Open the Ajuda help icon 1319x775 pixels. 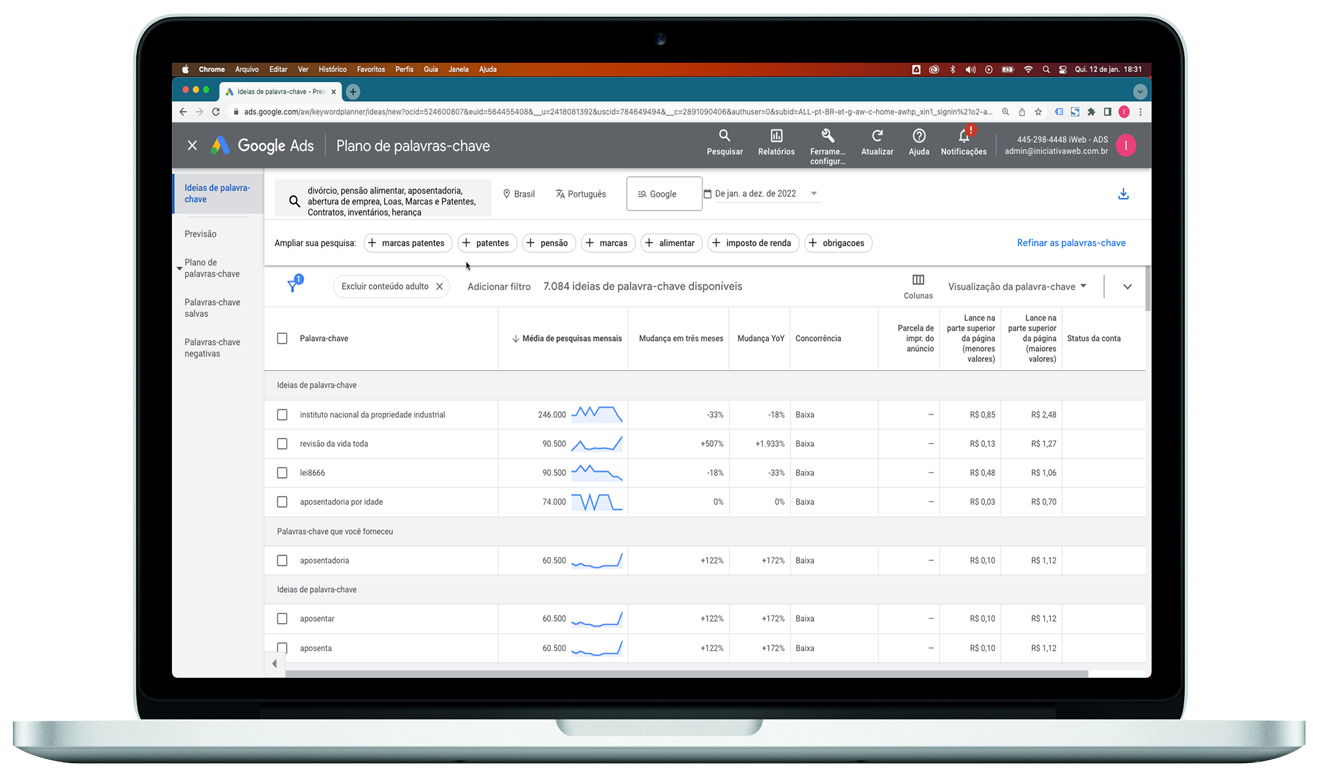point(918,137)
